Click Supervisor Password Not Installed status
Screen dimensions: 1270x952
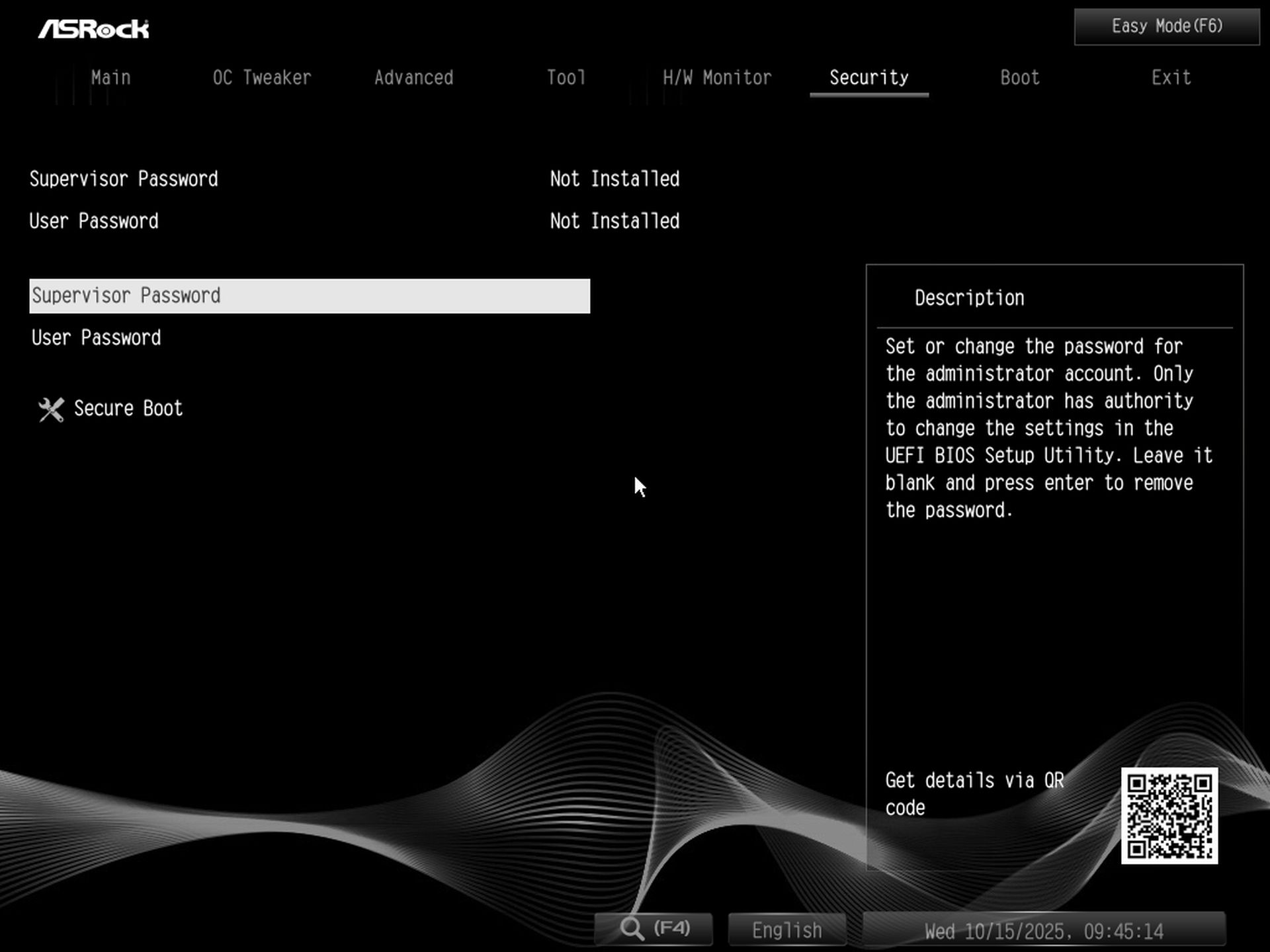point(614,179)
